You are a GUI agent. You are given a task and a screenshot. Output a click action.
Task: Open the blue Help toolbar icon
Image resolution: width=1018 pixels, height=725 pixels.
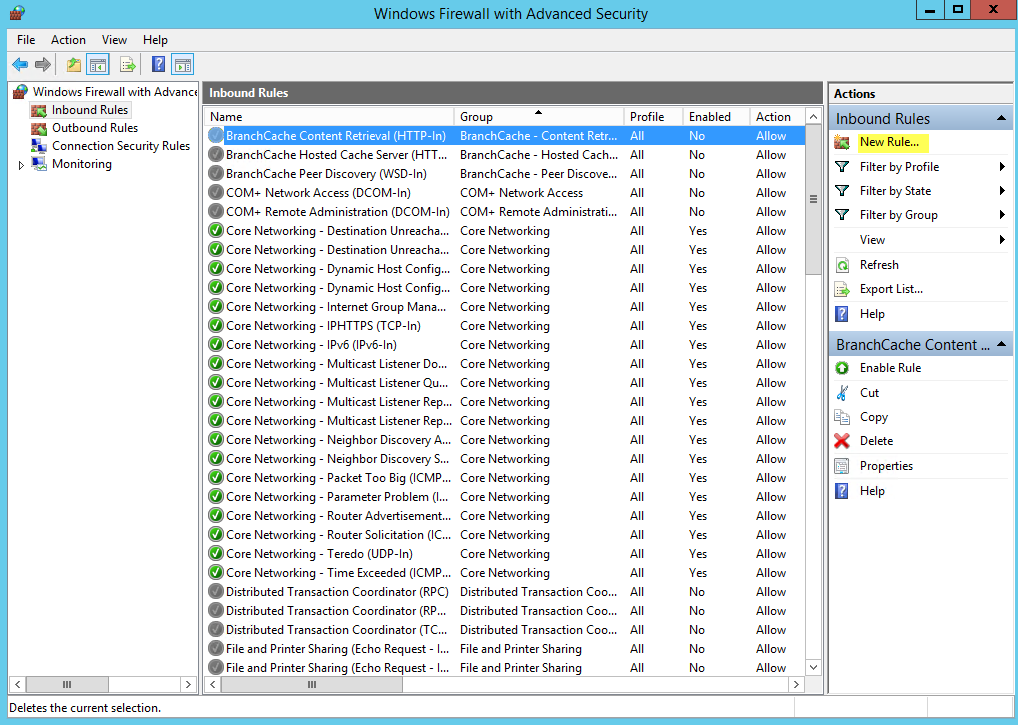(x=158, y=64)
